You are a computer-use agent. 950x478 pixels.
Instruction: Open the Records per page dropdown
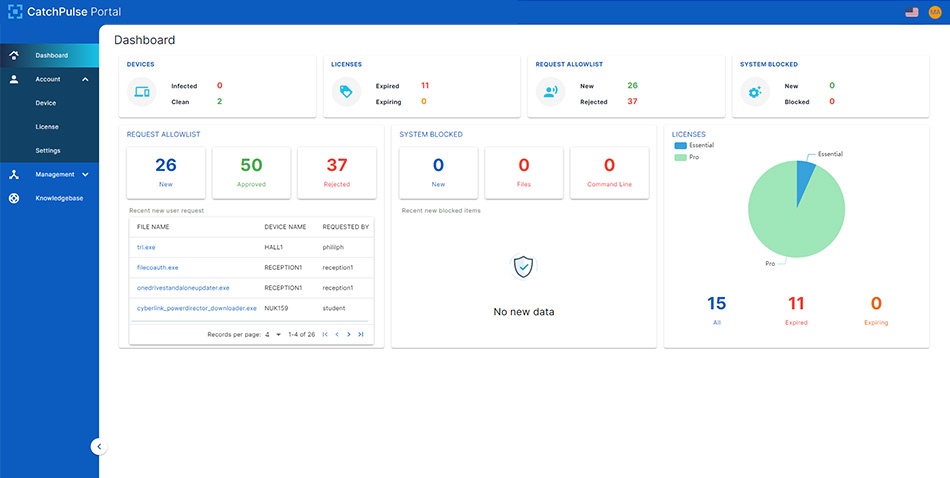pos(273,334)
